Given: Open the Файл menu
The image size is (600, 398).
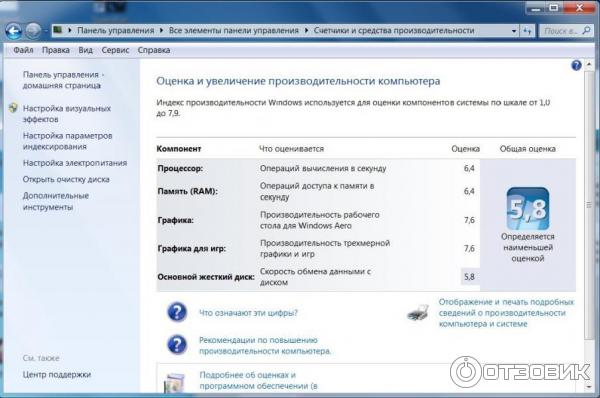Looking at the screenshot, I should pyautogui.click(x=23, y=50).
